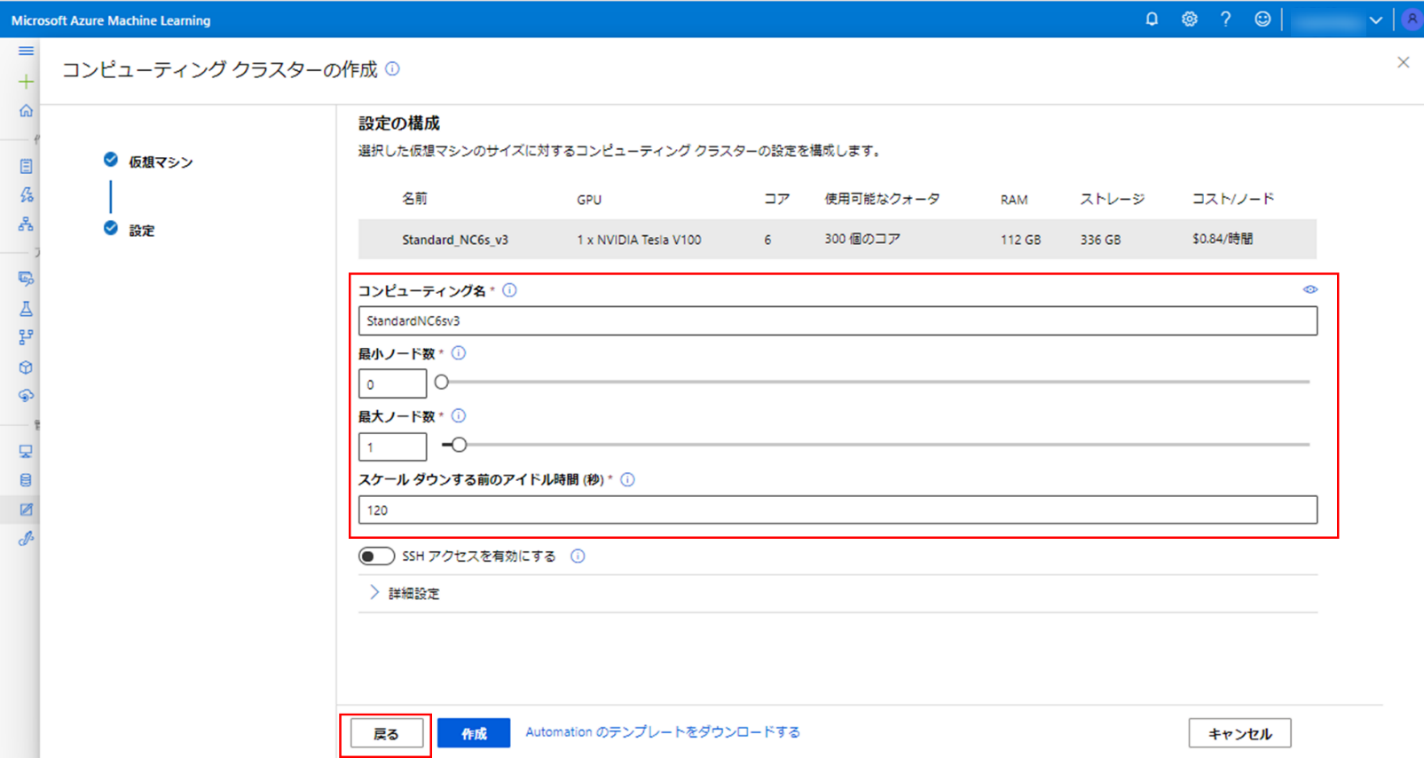The height and width of the screenshot is (758, 1424).
Task: Open Designer hierarchy icon in sidebar
Action: coord(26,224)
